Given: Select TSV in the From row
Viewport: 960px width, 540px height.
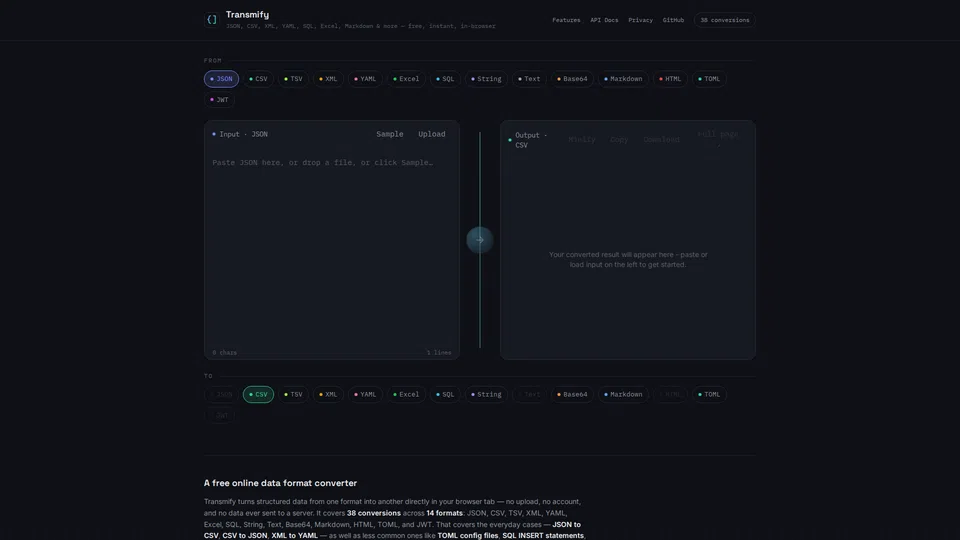Looking at the screenshot, I should pos(293,79).
